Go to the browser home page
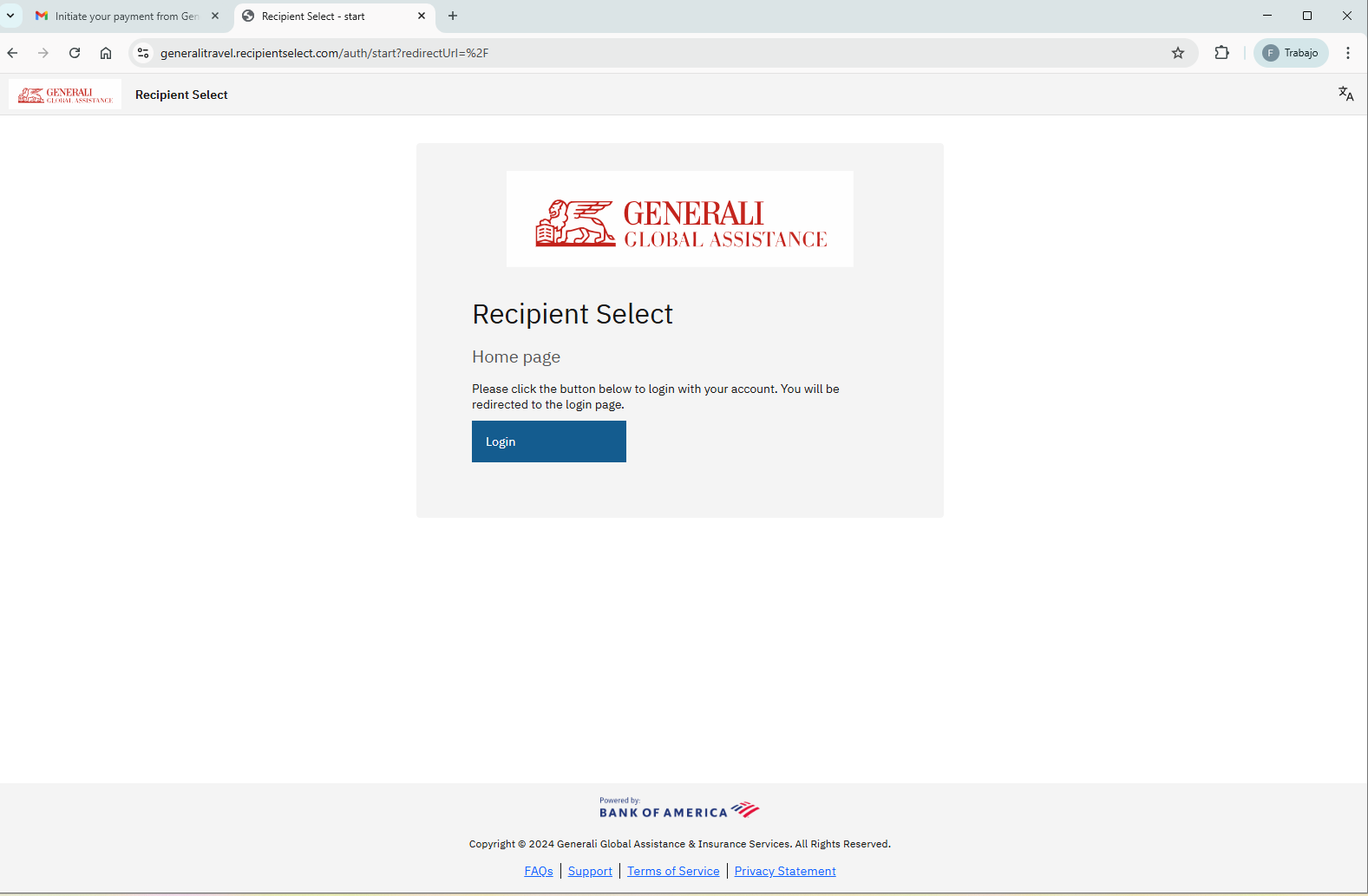Screen dimensions: 1368x896 coord(106,53)
